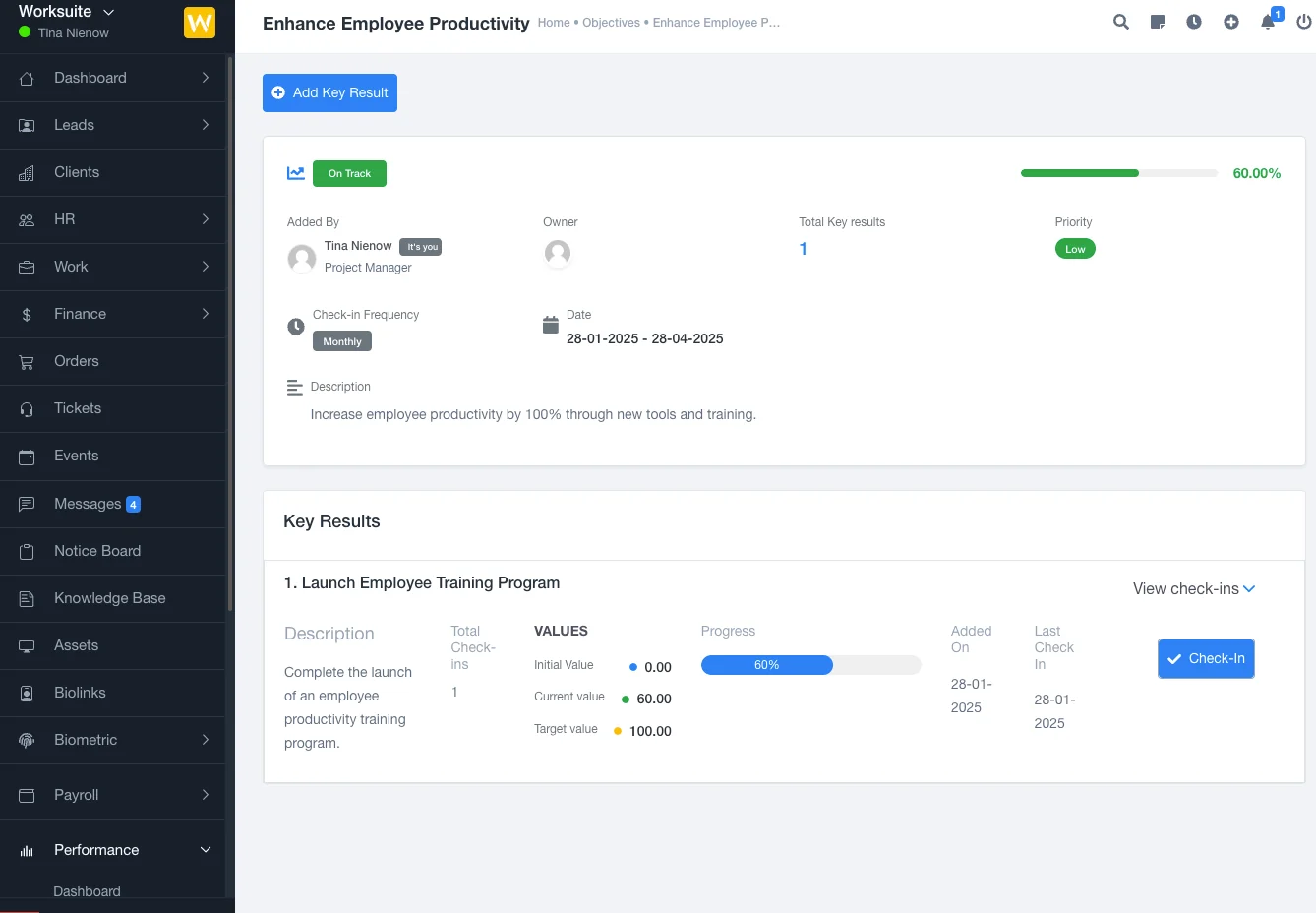Click the search magnifier icon
This screenshot has width=1316, height=913.
point(1120,22)
